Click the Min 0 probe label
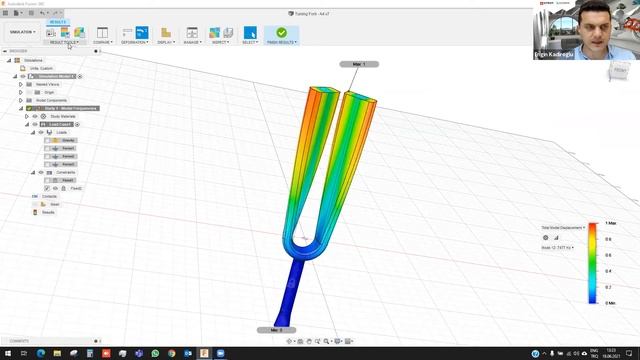The height and width of the screenshot is (360, 640). (x=276, y=330)
